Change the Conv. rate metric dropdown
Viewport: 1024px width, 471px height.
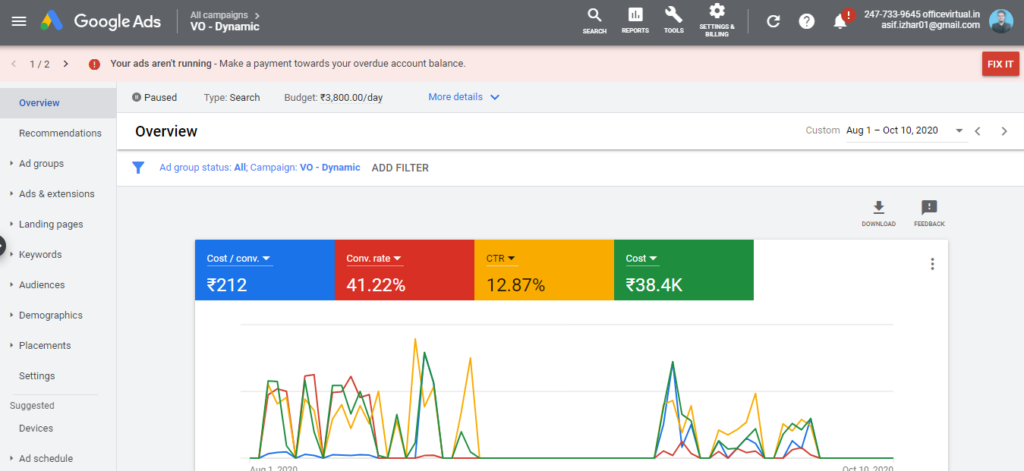click(374, 259)
